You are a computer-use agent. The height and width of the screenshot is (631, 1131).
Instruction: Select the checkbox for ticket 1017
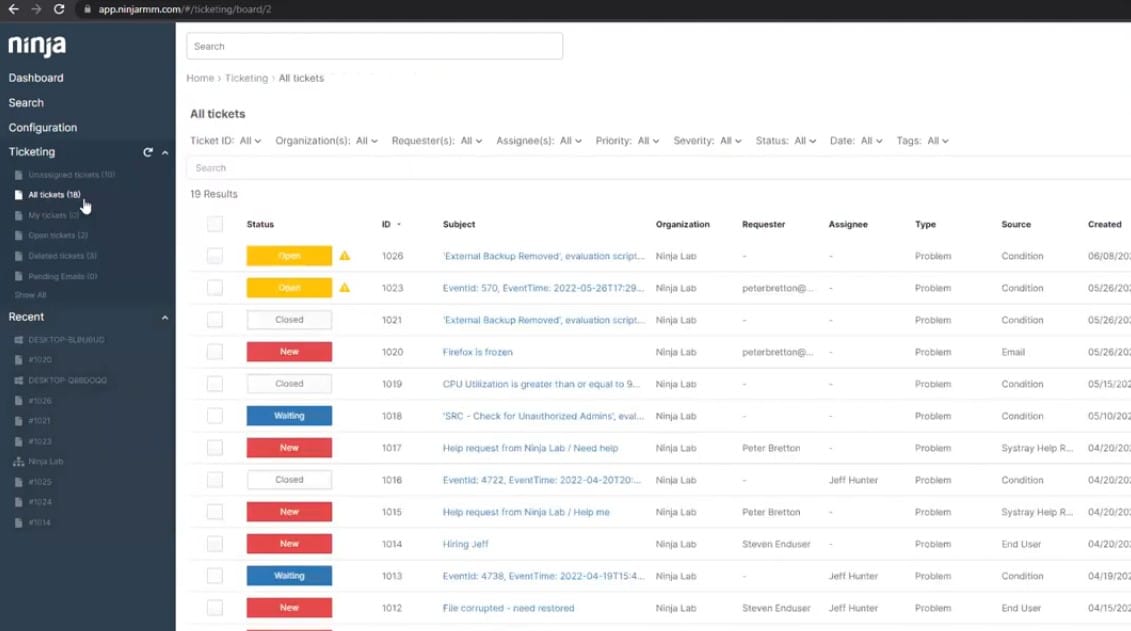(x=215, y=447)
